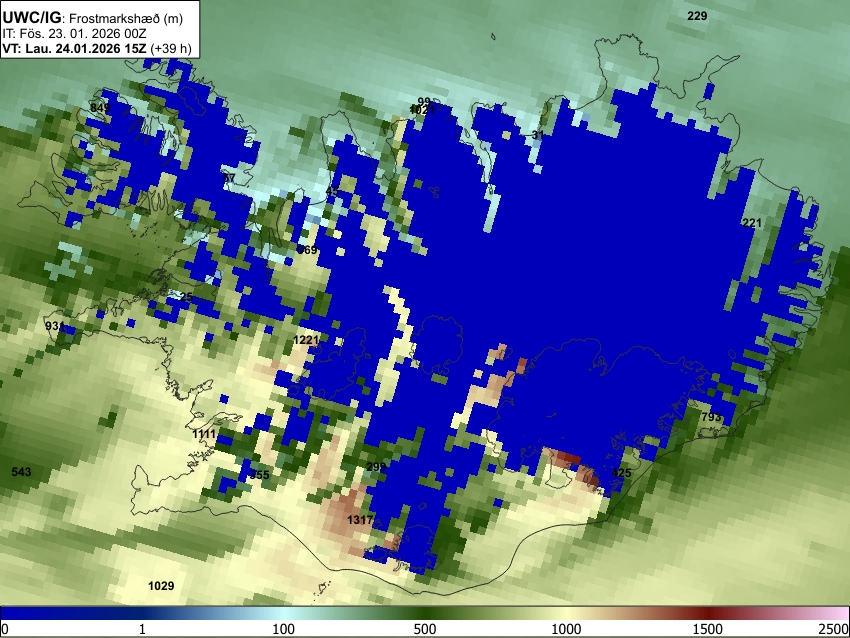Click the color scale label 1500
The image size is (850, 638).
tap(708, 629)
